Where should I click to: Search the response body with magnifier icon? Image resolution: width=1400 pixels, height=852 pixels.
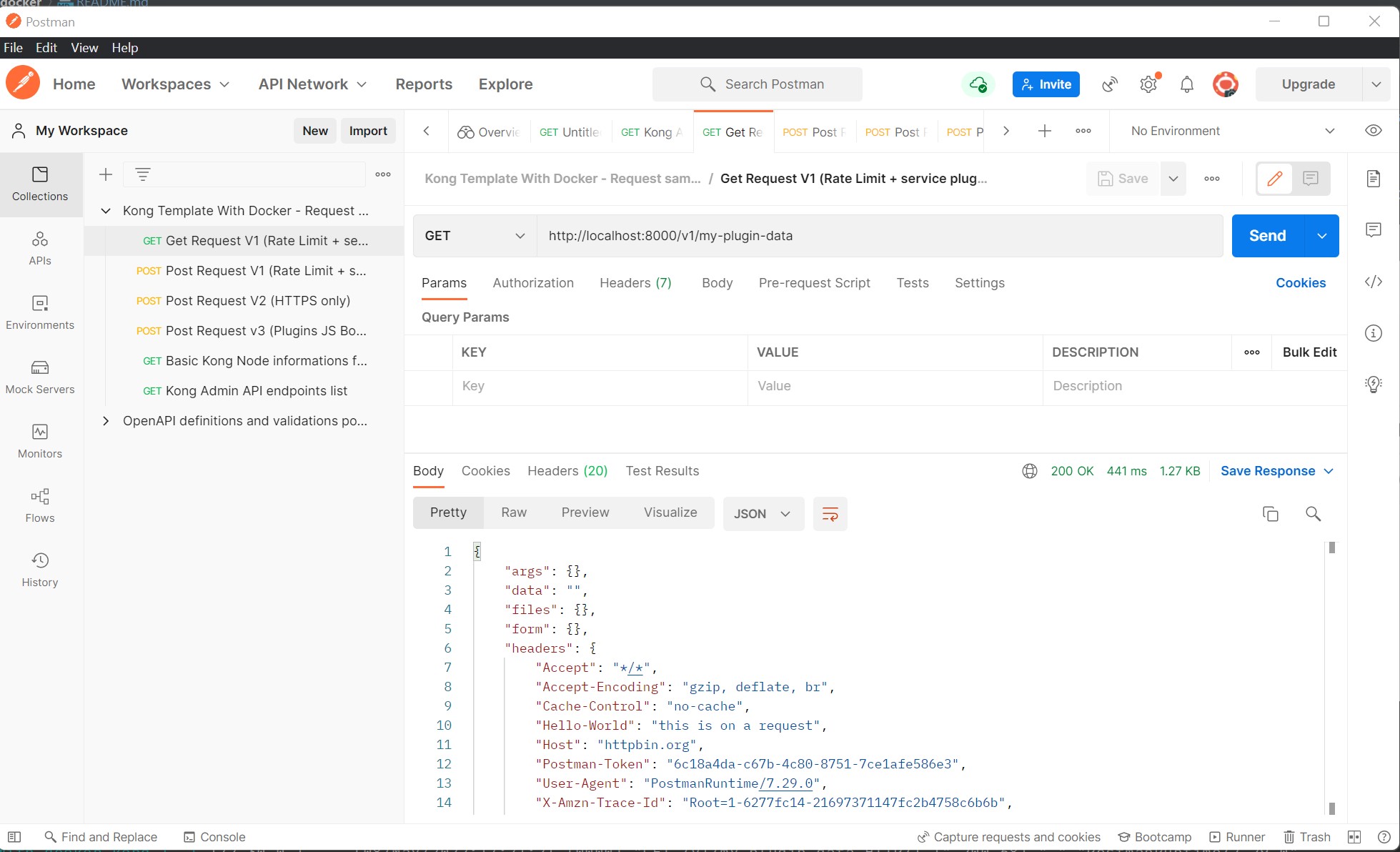(1314, 514)
